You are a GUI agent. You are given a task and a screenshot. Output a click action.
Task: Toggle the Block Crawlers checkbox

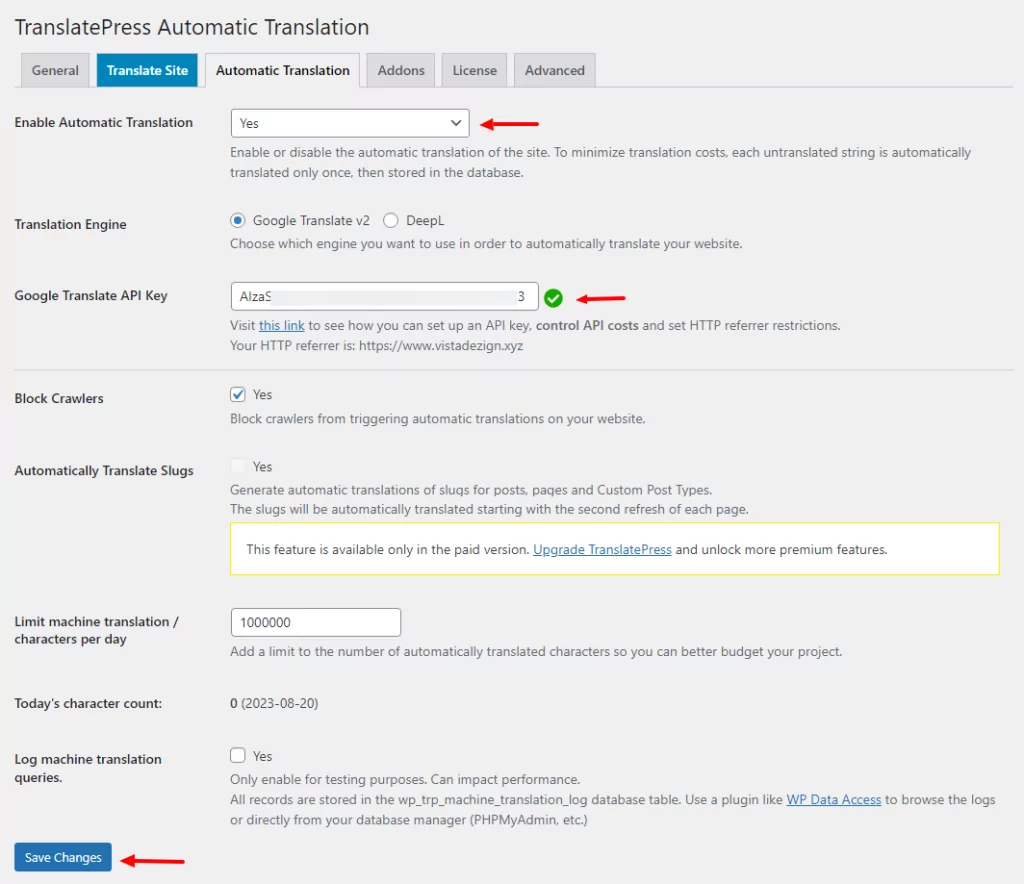coord(238,394)
